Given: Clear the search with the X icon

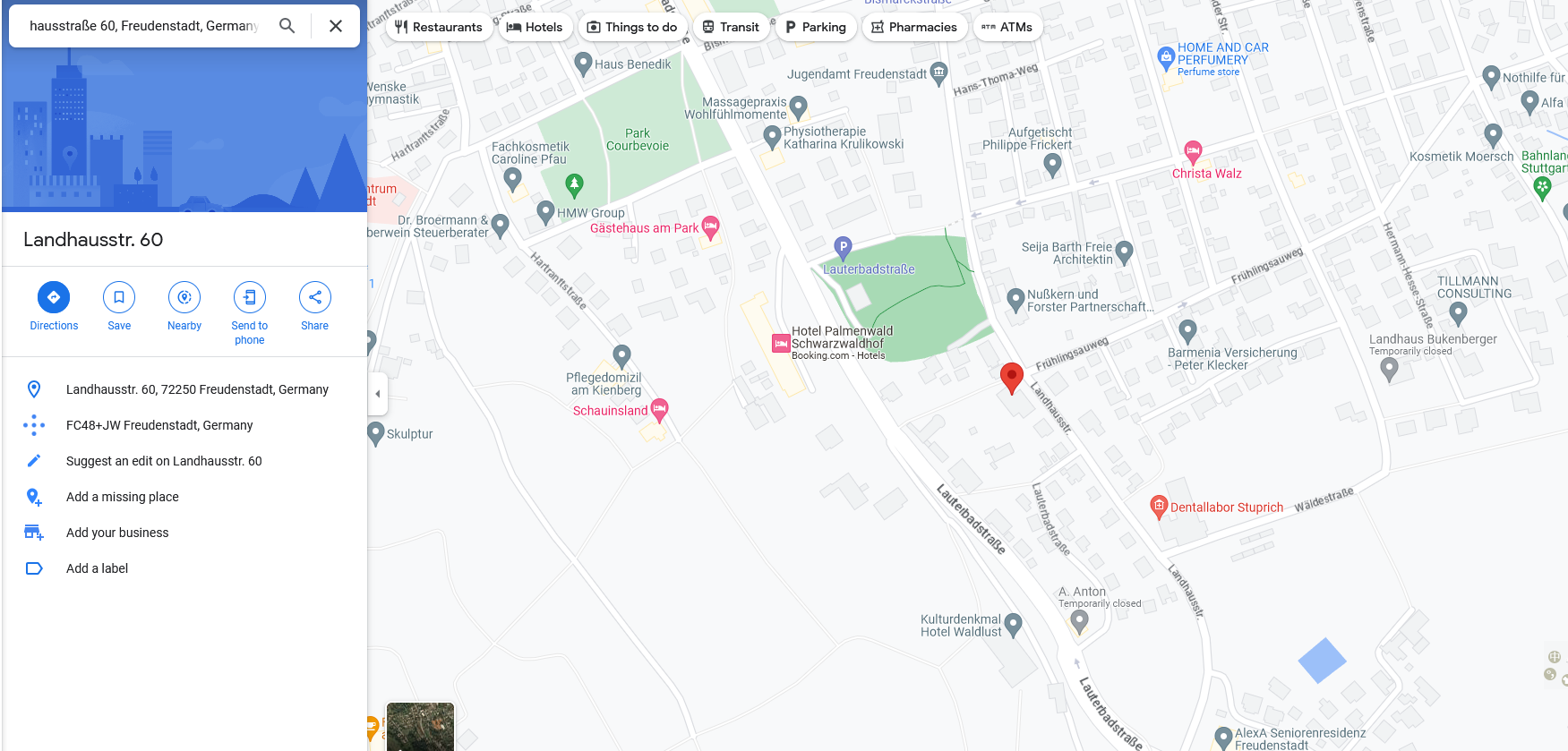Looking at the screenshot, I should (336, 26).
